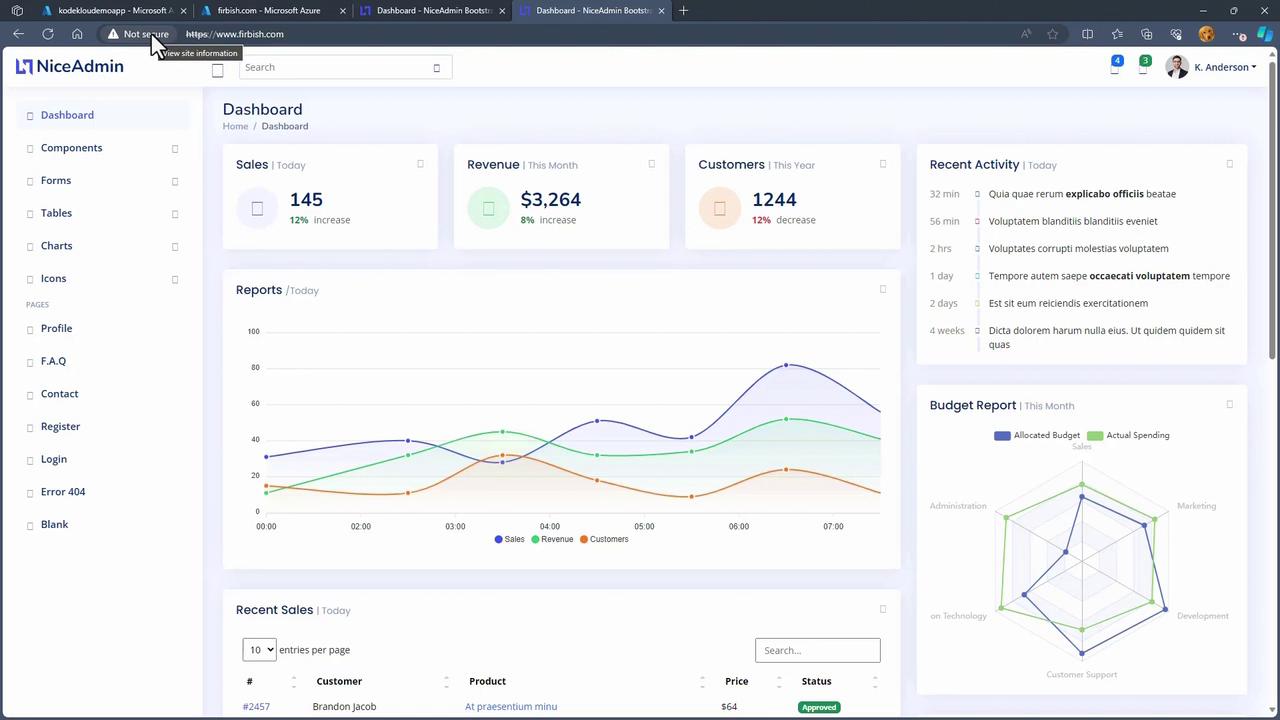Screen dimensions: 1280x720
Task: Toggle the sidebar with the header menu icon
Action: (217, 69)
